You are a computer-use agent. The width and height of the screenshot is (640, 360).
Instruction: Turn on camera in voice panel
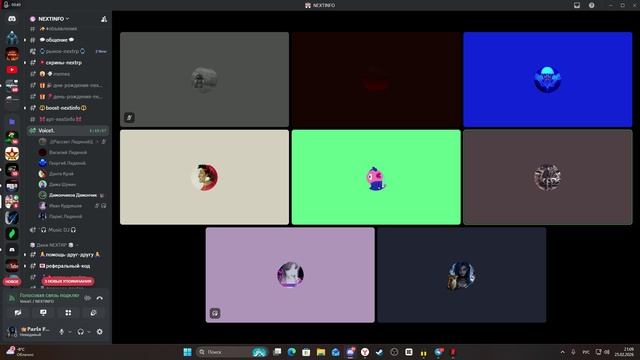(x=18, y=313)
